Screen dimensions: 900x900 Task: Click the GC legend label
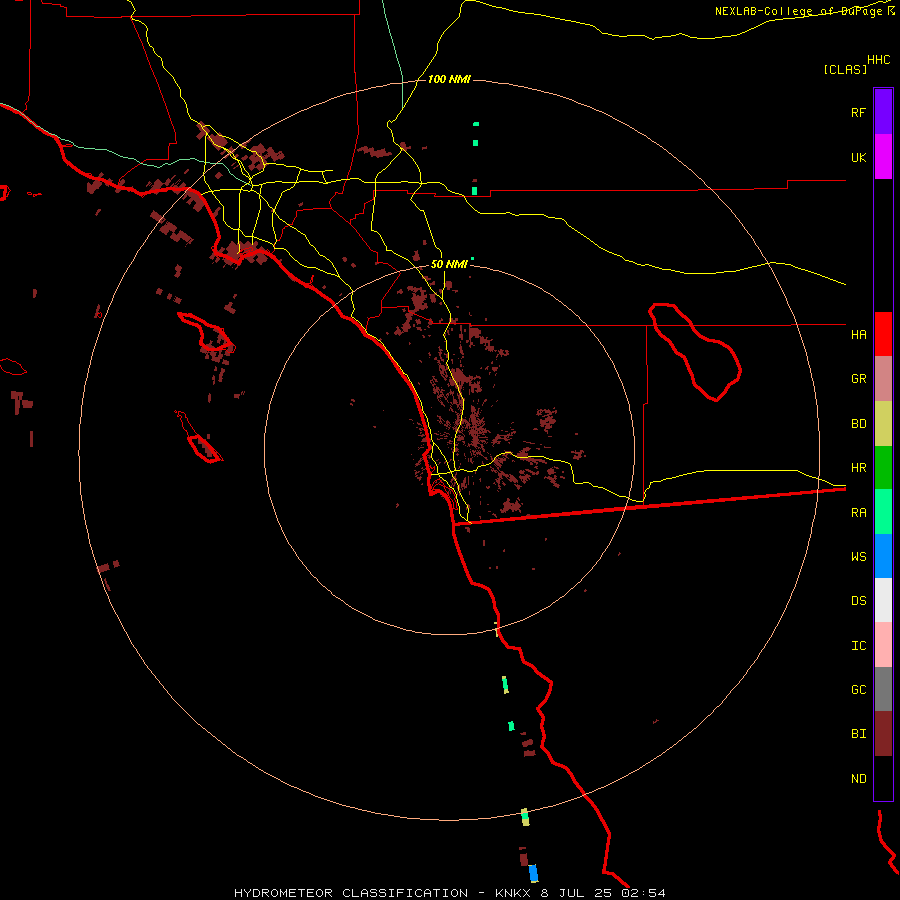858,689
